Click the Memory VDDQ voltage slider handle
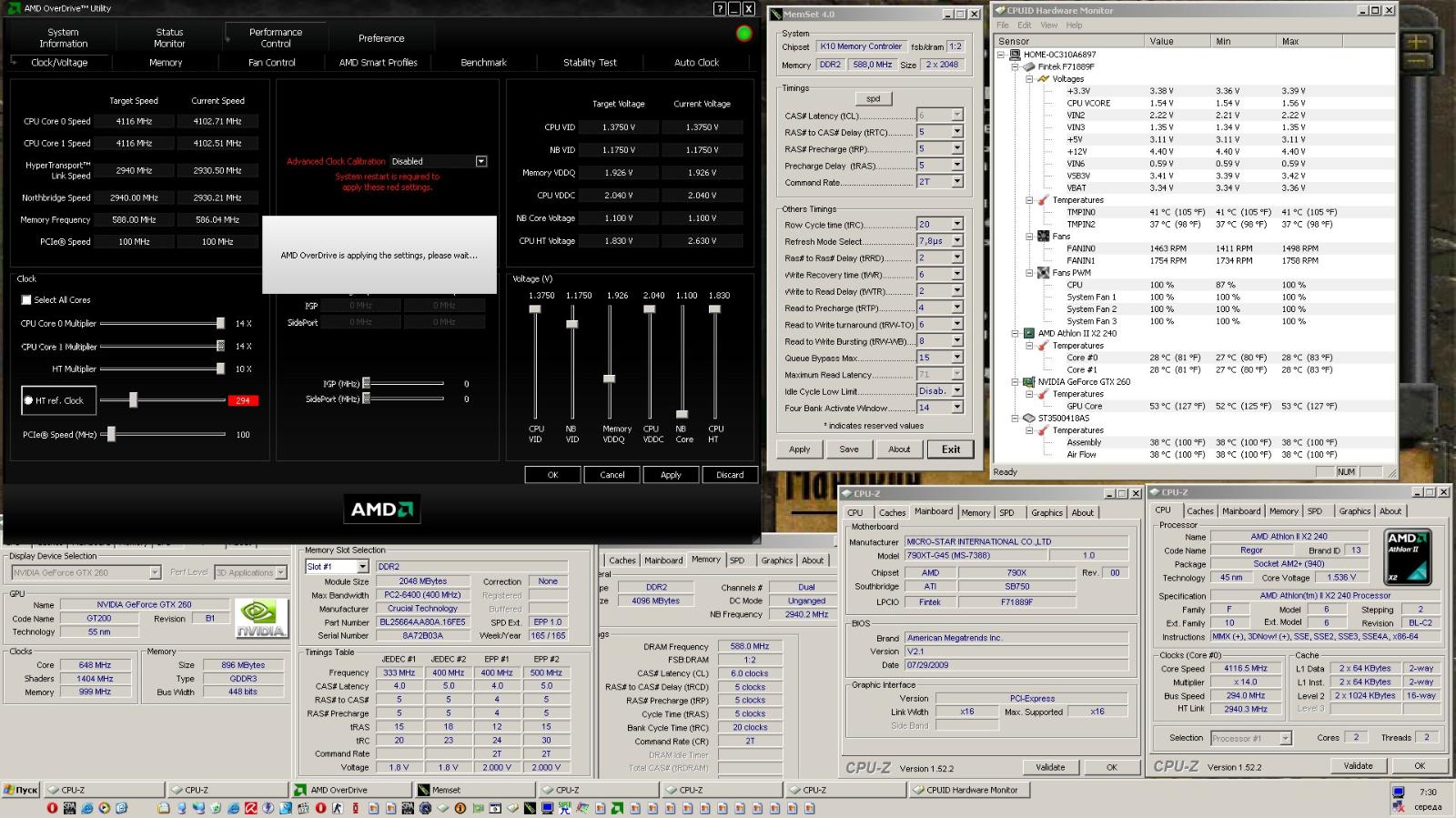The height and width of the screenshot is (818, 1456). pyautogui.click(x=609, y=379)
